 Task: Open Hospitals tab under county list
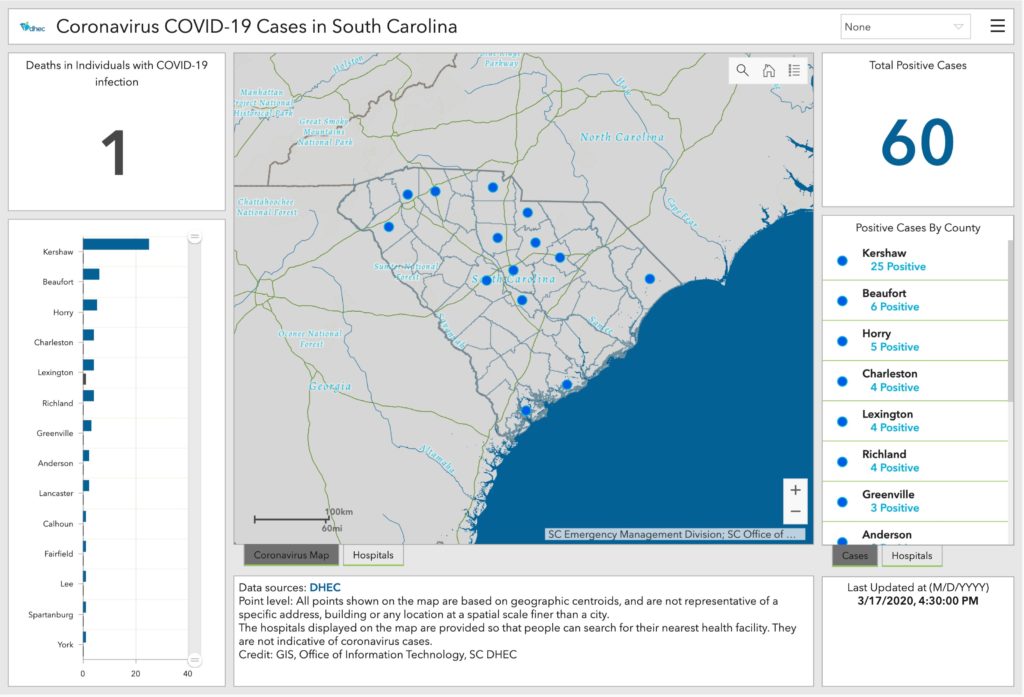tap(911, 556)
